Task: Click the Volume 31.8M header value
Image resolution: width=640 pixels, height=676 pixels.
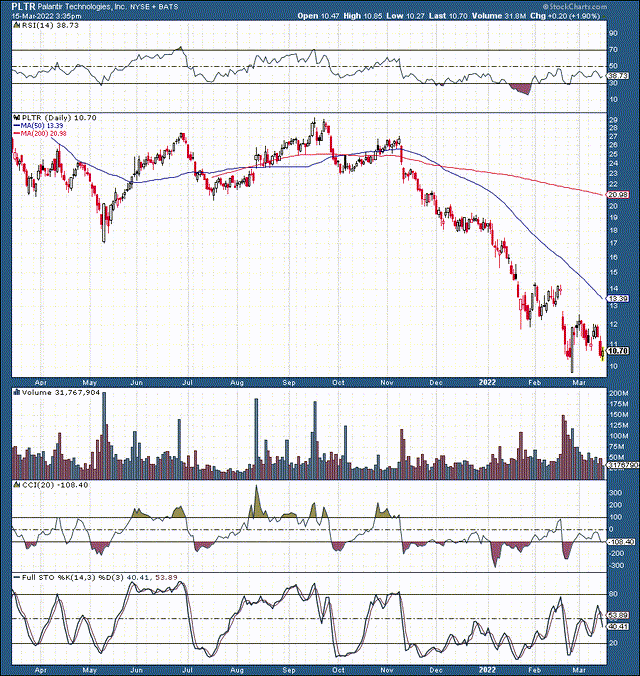Action: click(499, 16)
